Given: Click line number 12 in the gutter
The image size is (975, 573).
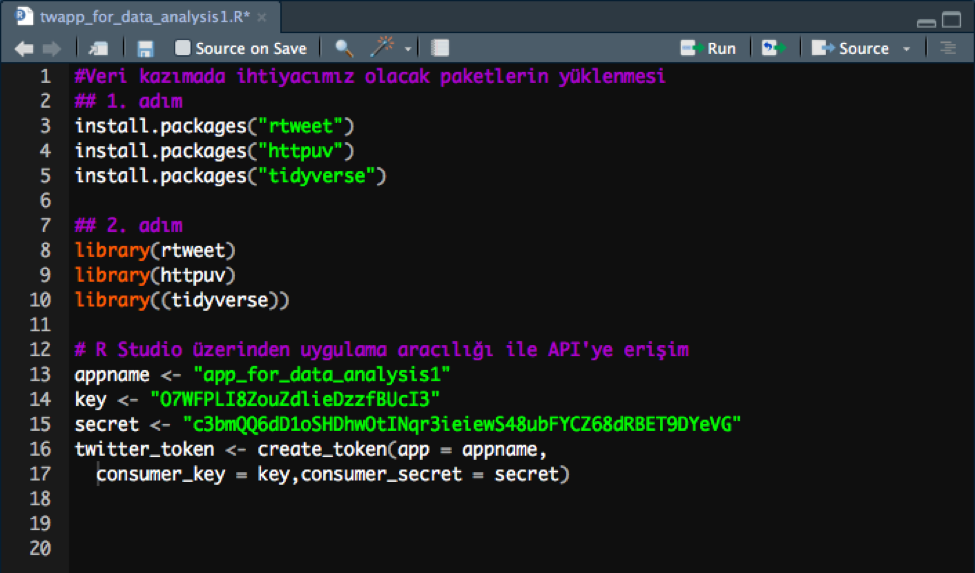Looking at the screenshot, I should [40, 349].
